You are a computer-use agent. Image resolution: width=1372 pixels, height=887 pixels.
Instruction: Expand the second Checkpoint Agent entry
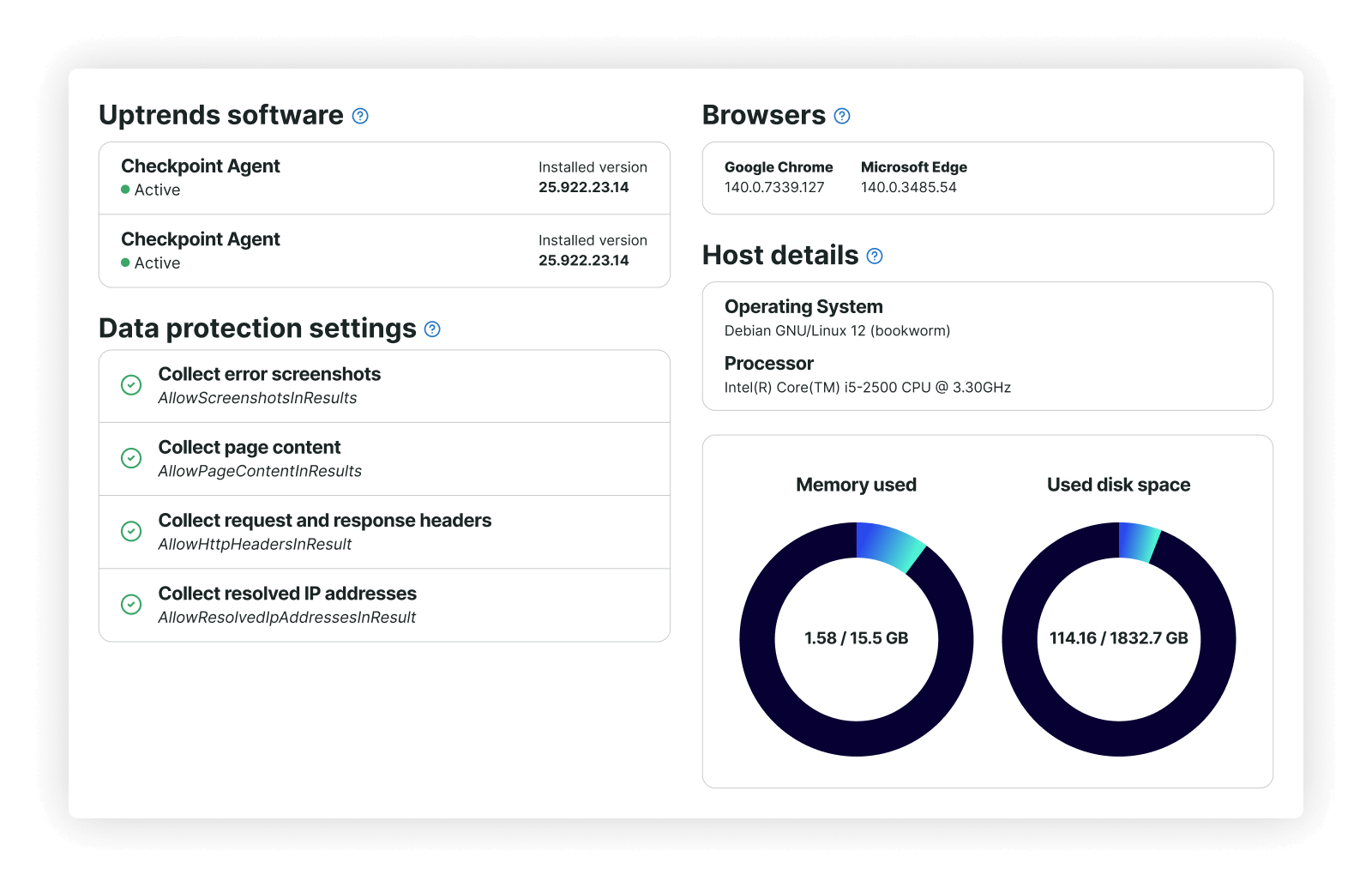[384, 250]
